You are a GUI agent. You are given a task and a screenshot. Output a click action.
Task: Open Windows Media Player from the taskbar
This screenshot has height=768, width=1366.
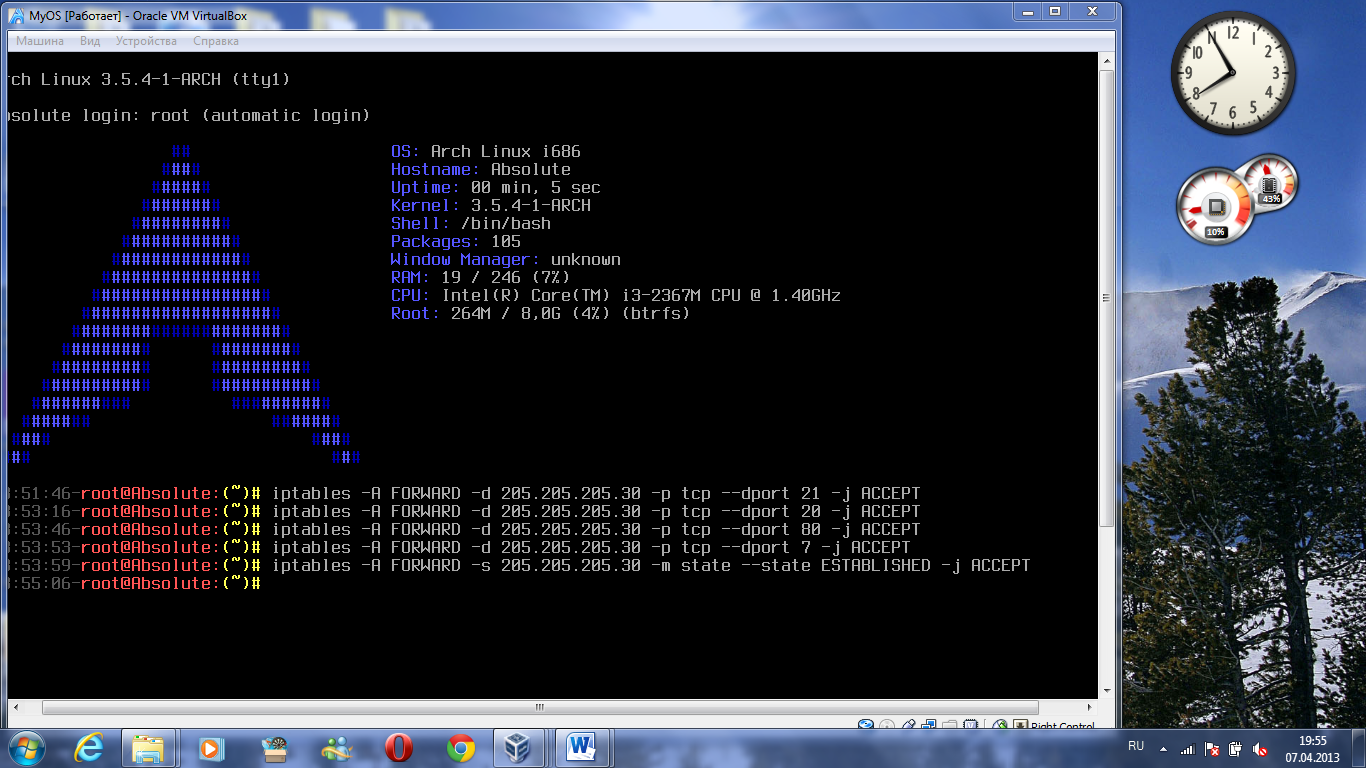click(x=210, y=748)
